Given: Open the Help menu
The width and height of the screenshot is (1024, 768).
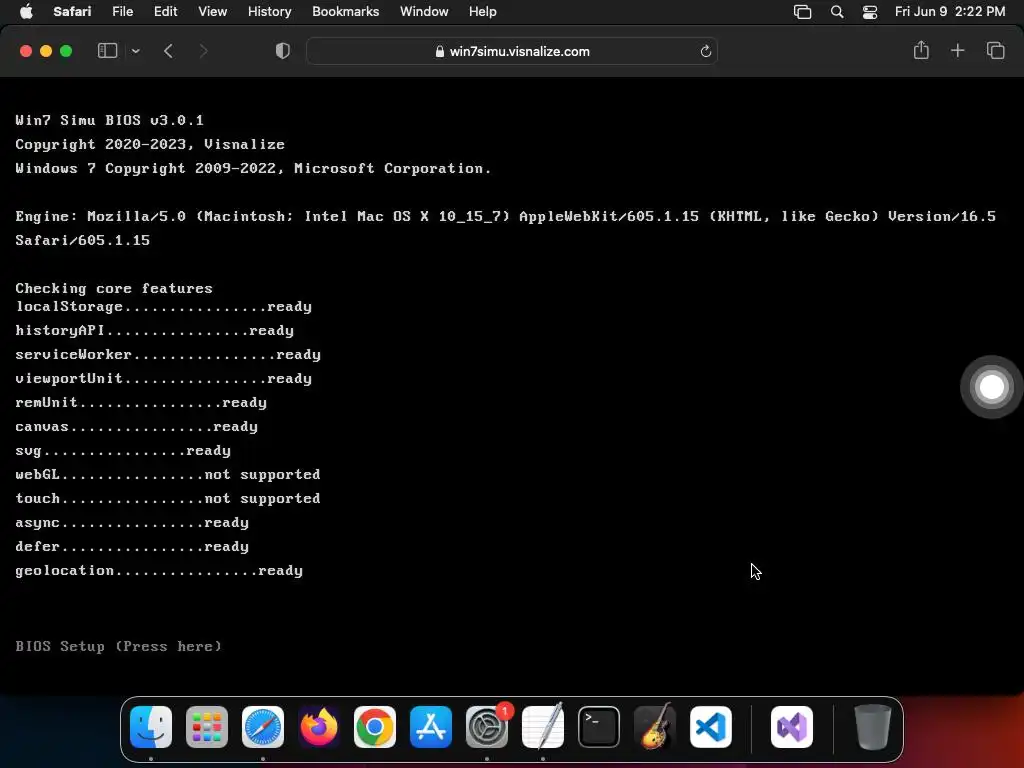Looking at the screenshot, I should (x=483, y=11).
